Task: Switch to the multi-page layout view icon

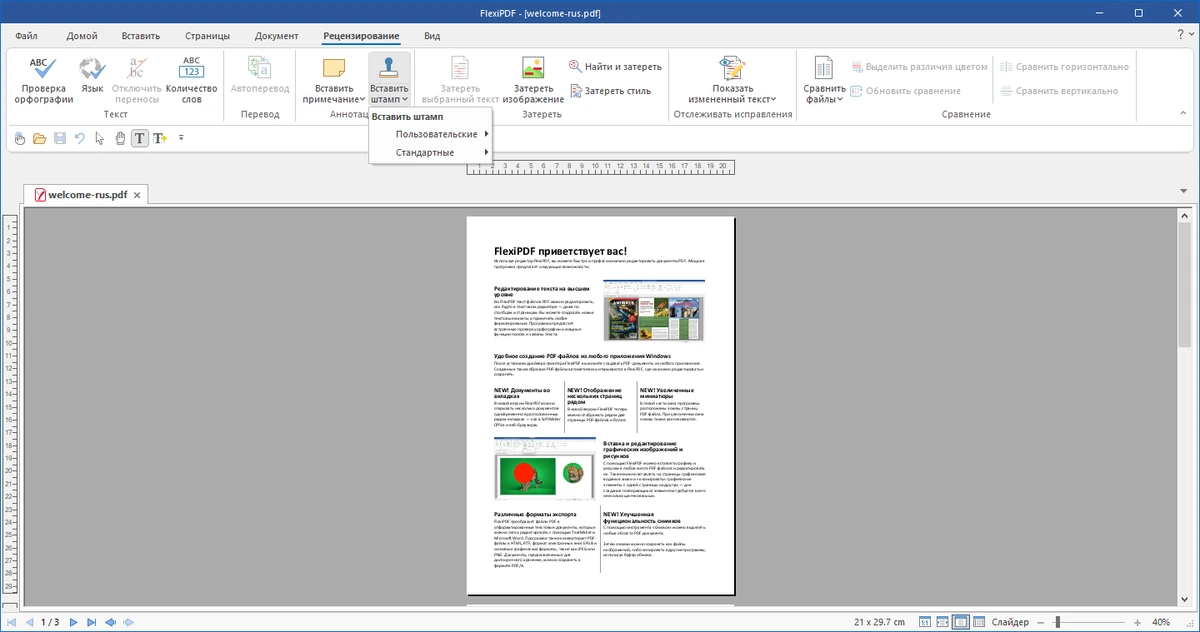Action: pos(979,622)
